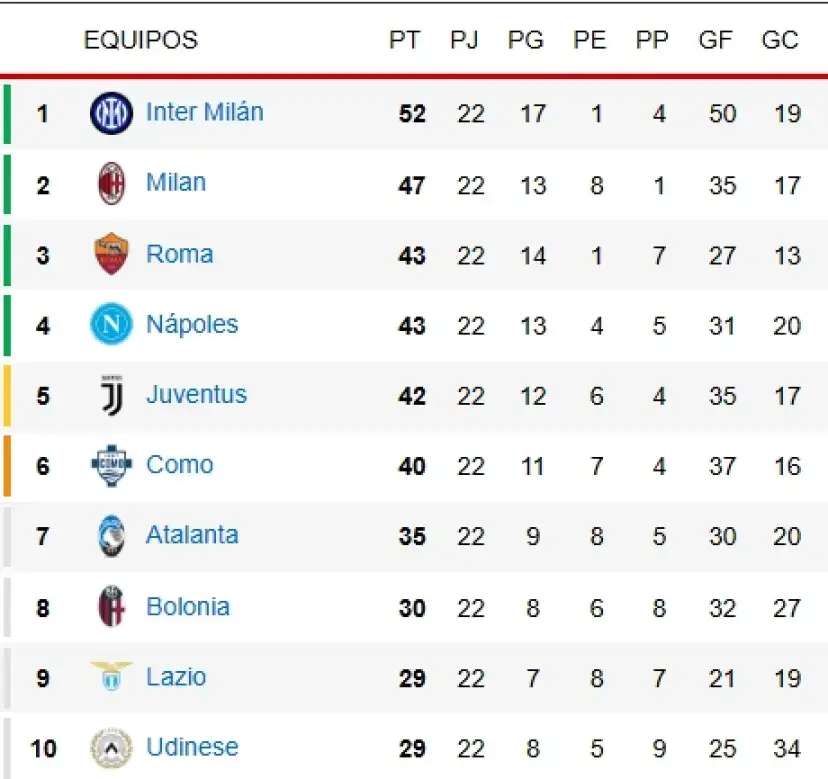828x779 pixels.
Task: Click the Atalanta club crest
Action: 111,536
